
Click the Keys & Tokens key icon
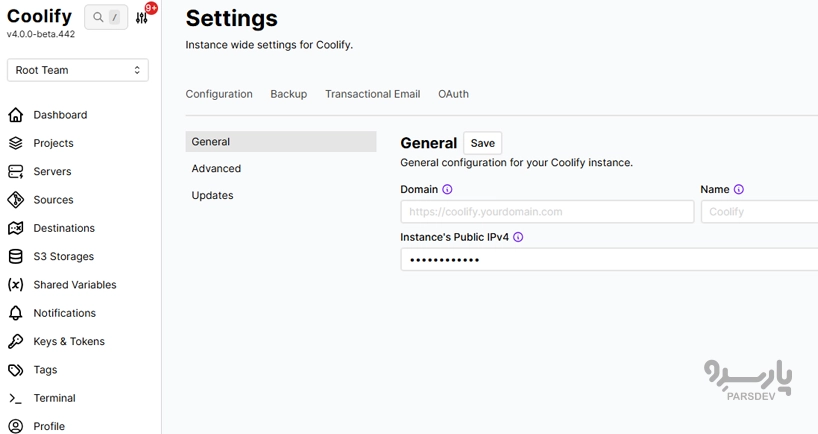[15, 342]
